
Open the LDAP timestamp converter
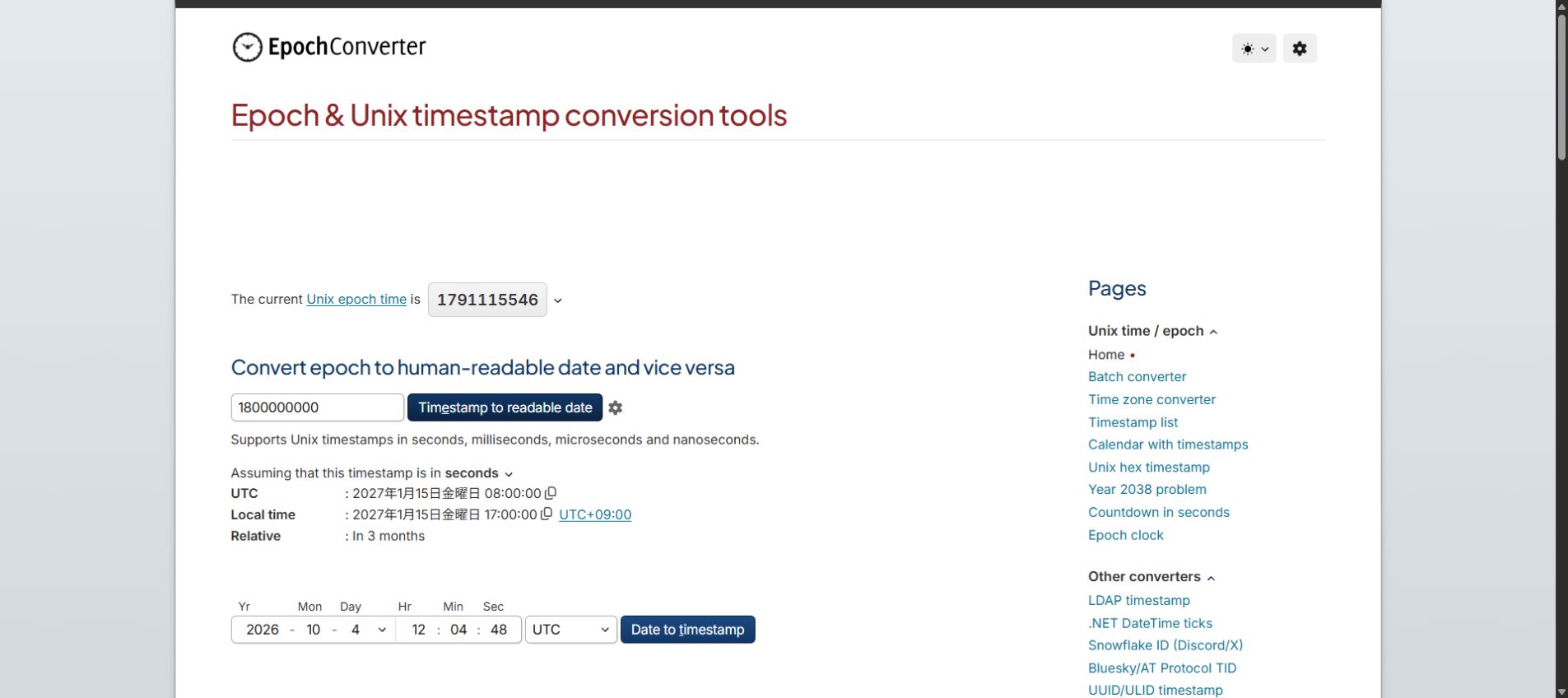point(1139,600)
